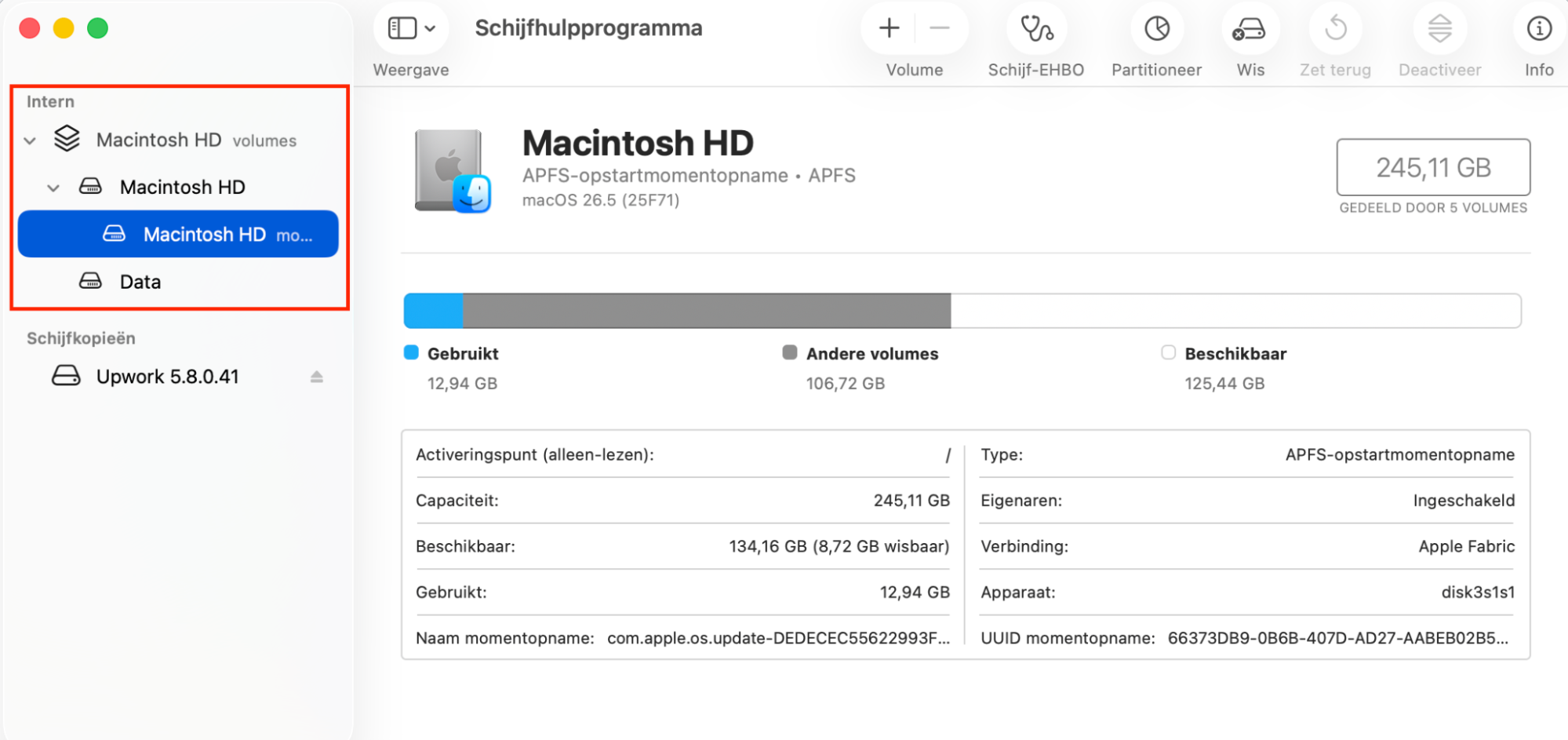Click the Eigenaren 'Ingeschakeld' value

pos(1464,501)
